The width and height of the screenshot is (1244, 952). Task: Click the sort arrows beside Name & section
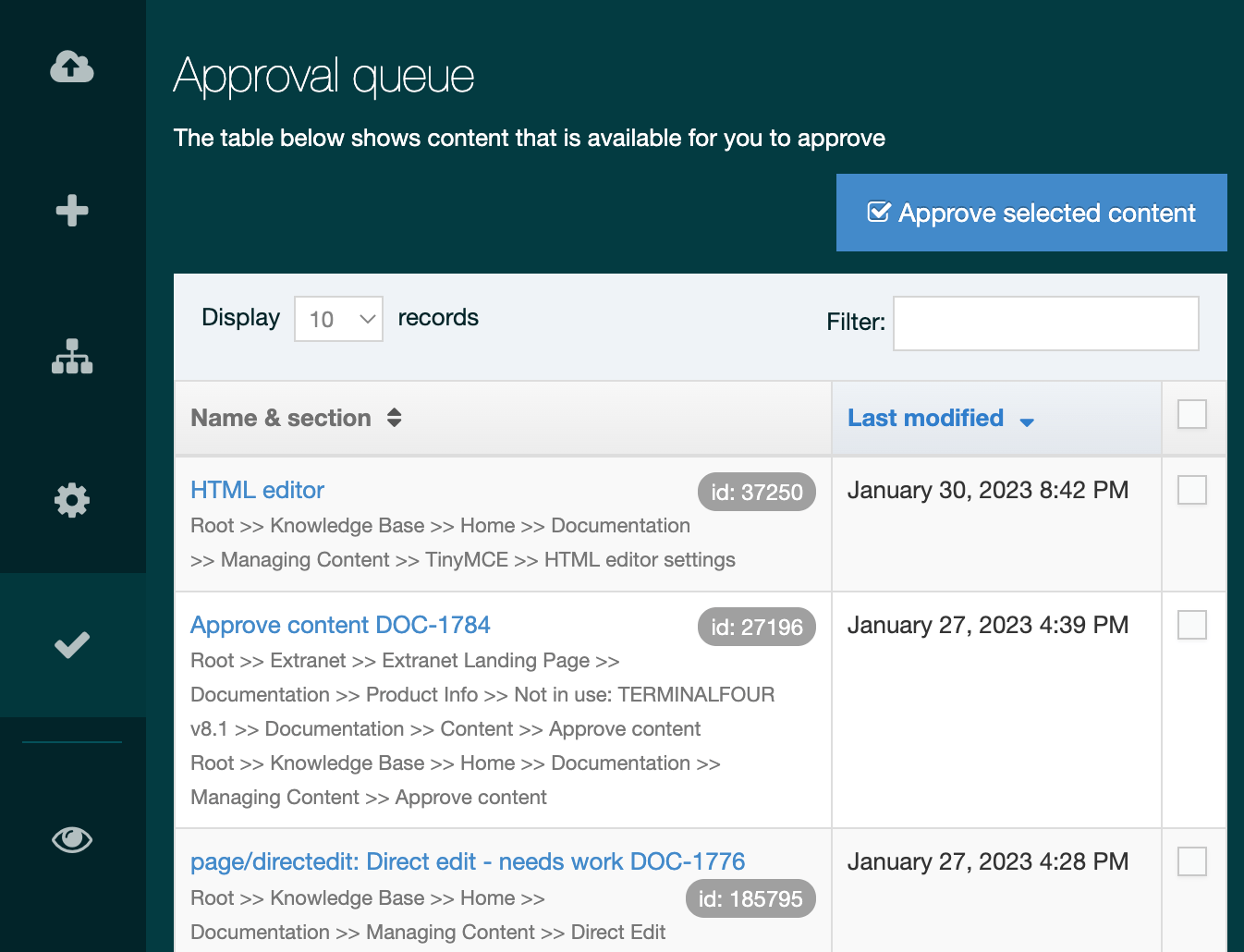coord(395,418)
